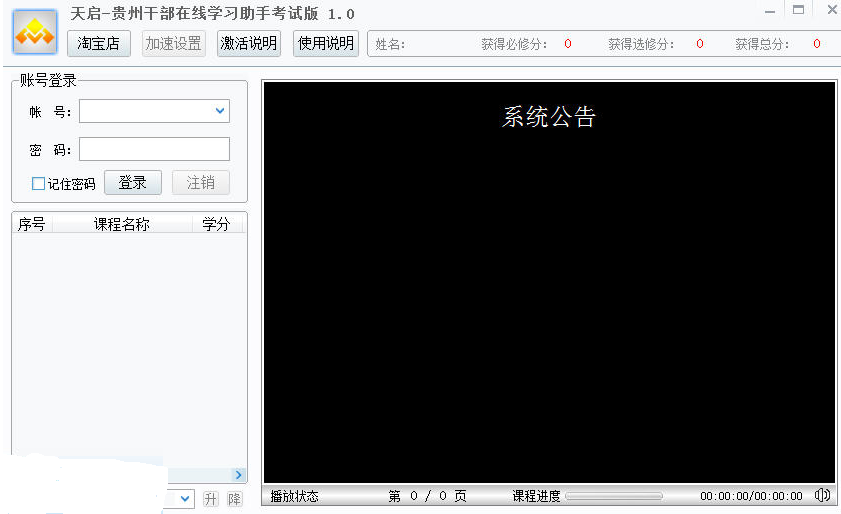
Task: Click the 课程进度 progress bar
Action: (614, 496)
